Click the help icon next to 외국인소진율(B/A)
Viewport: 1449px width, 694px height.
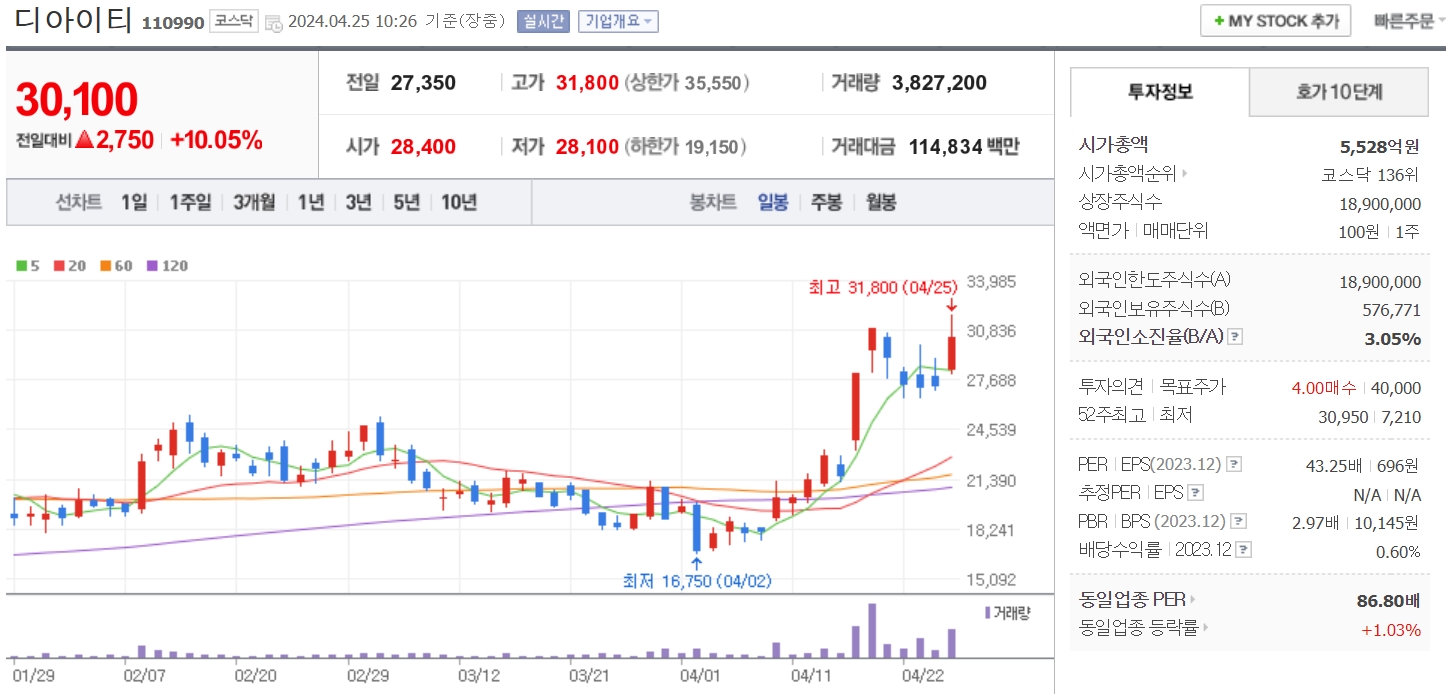click(1236, 337)
